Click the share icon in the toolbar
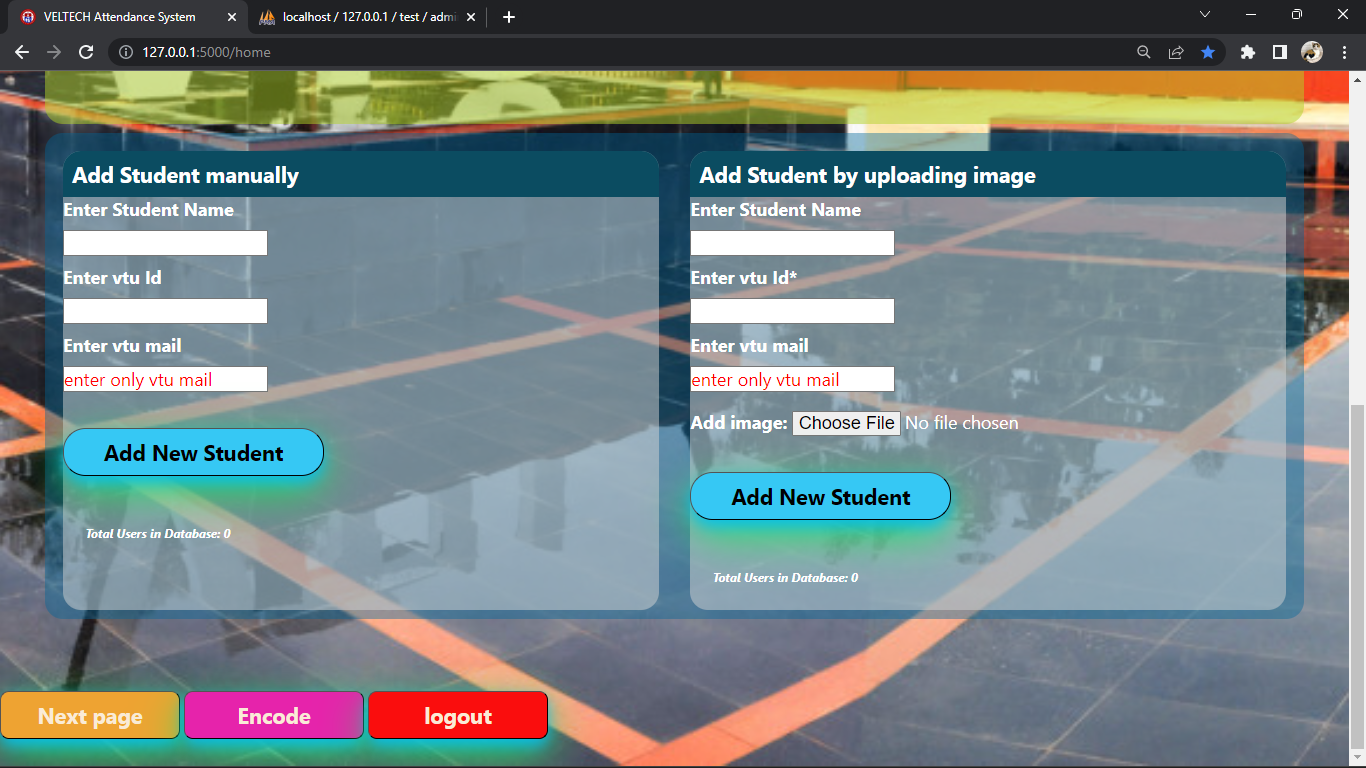This screenshot has height=768, width=1366. tap(1176, 52)
